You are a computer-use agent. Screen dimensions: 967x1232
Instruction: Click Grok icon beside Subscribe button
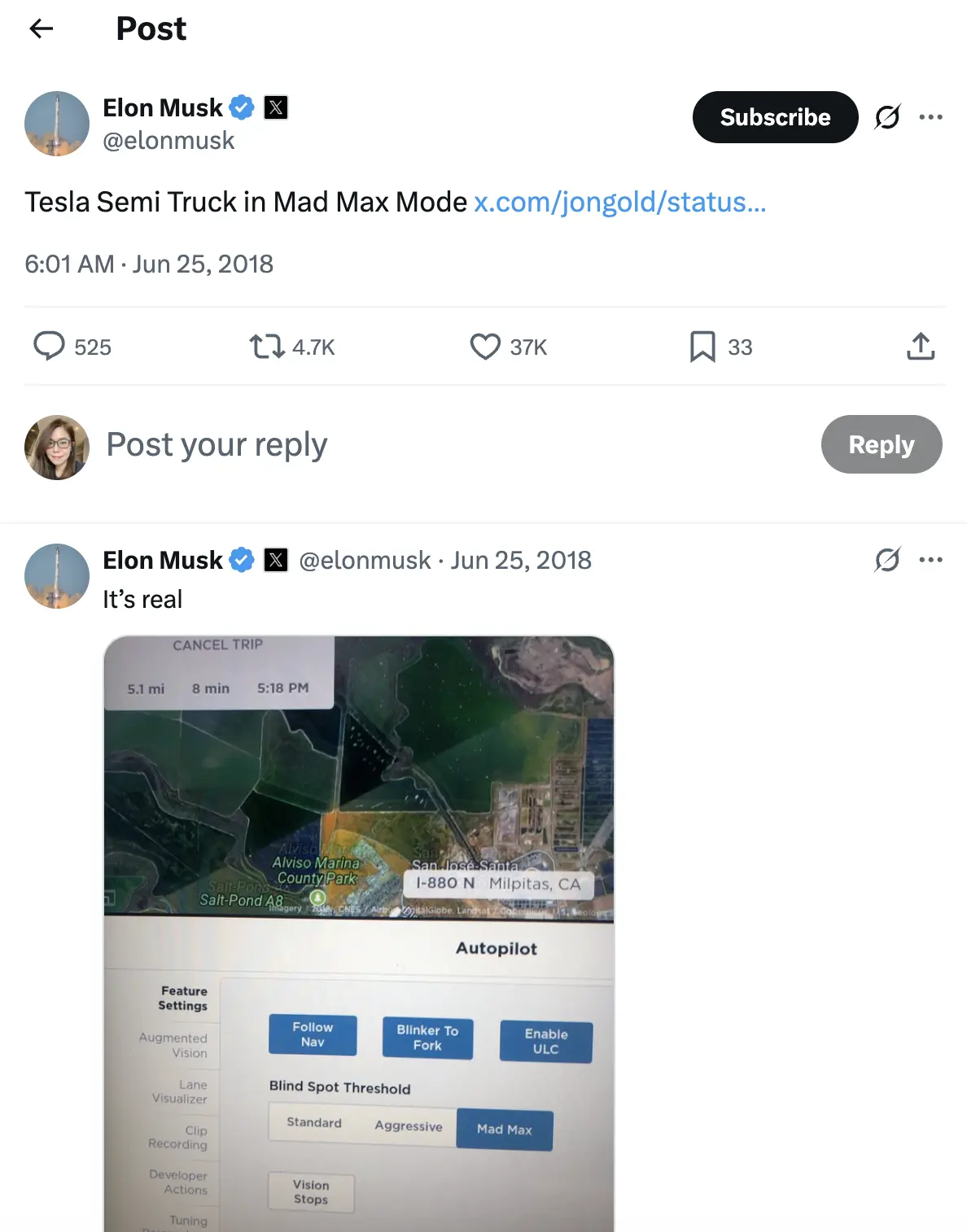887,117
